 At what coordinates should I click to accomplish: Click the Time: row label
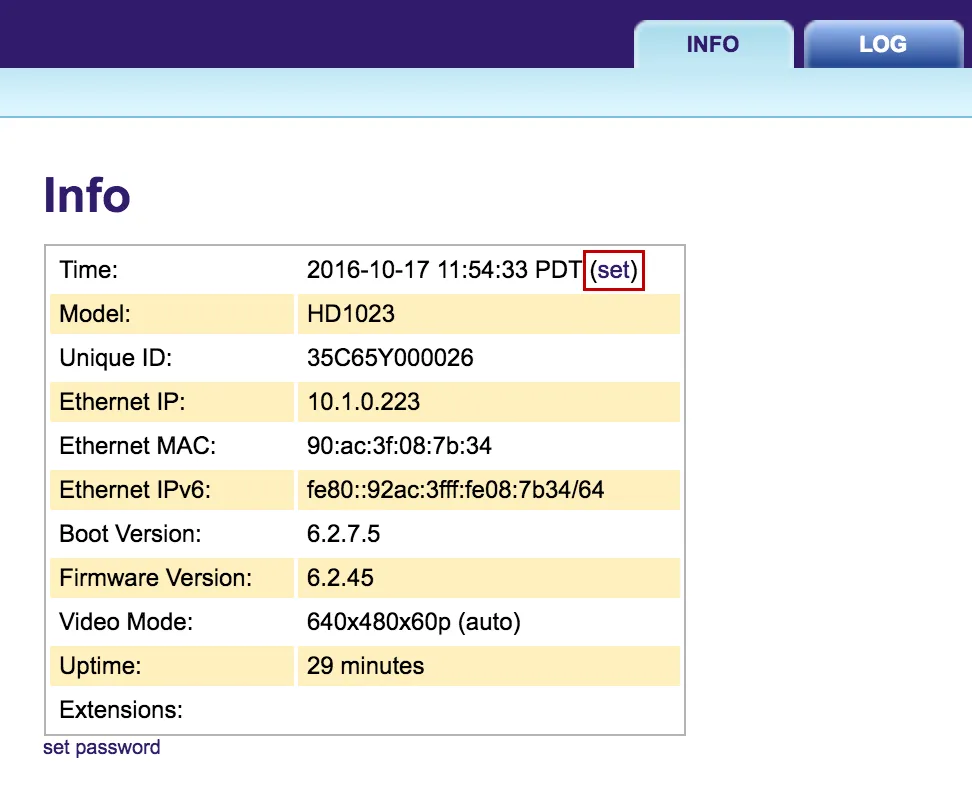coord(89,270)
